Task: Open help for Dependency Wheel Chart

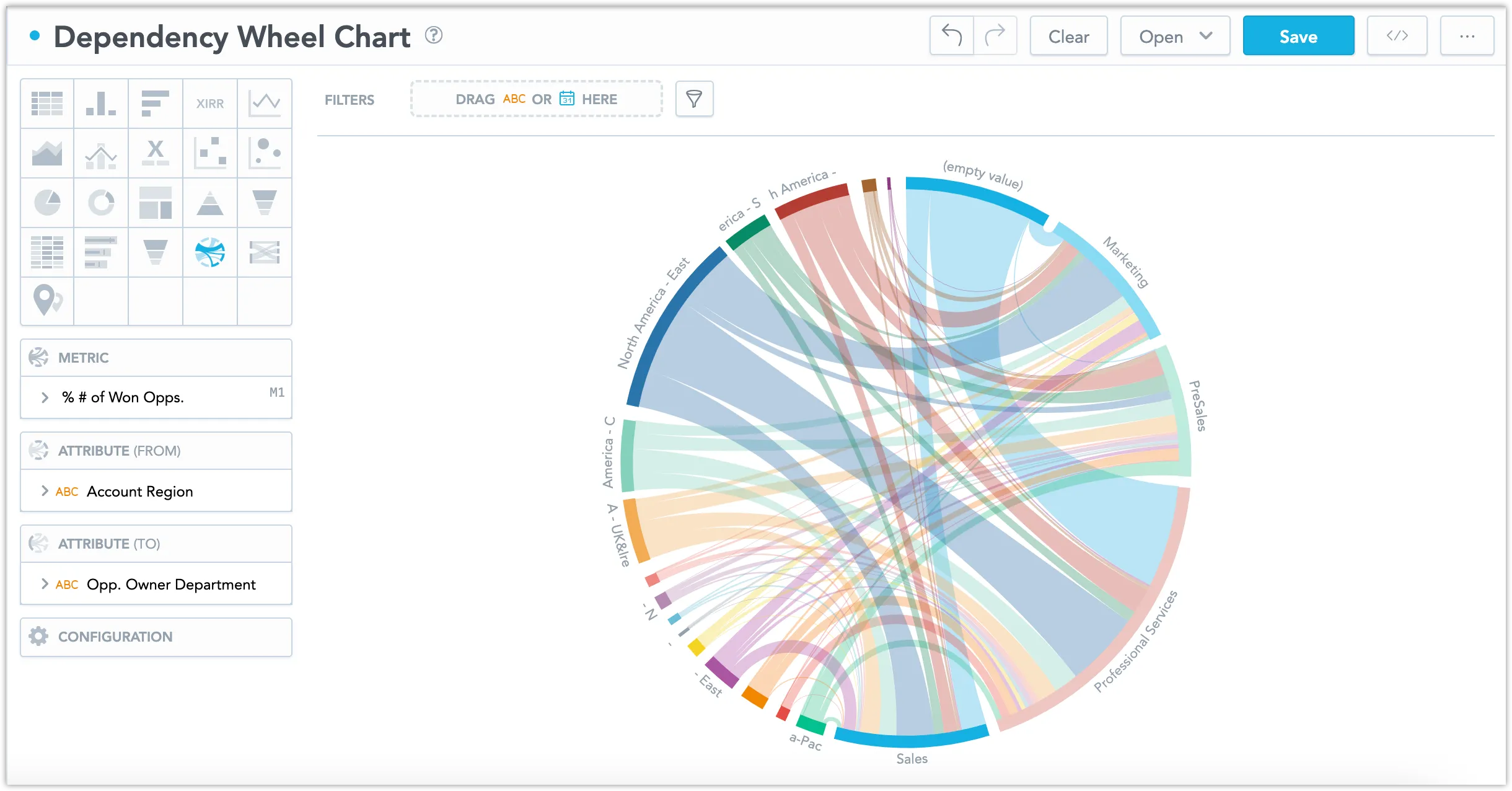Action: (x=434, y=35)
